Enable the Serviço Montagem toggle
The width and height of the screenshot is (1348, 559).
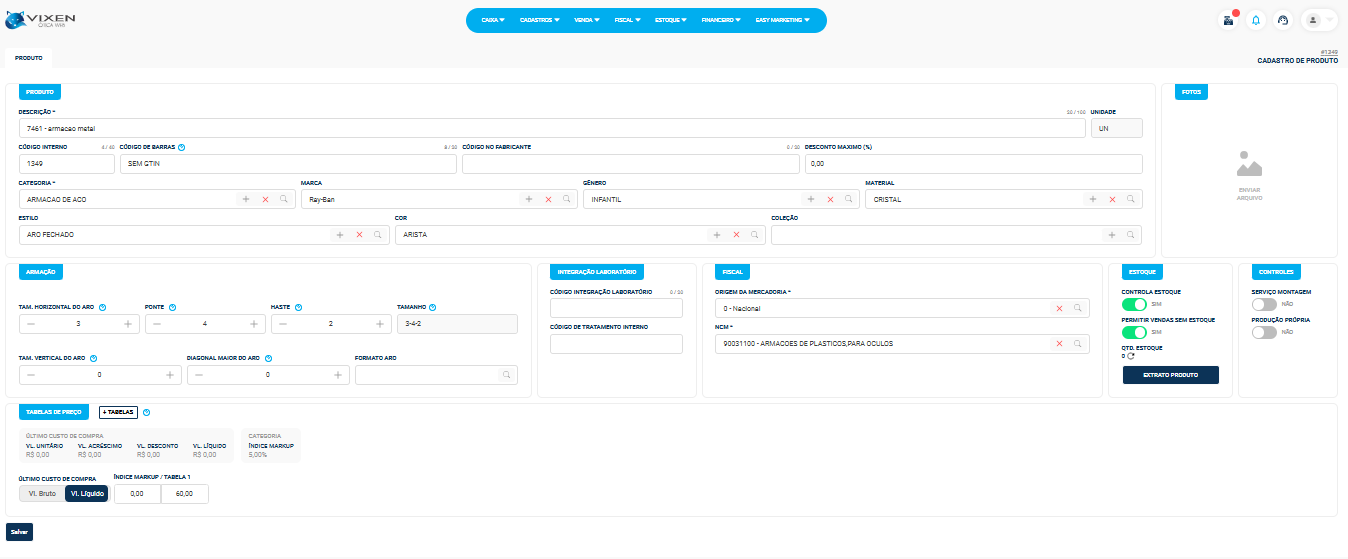[x=1264, y=304]
